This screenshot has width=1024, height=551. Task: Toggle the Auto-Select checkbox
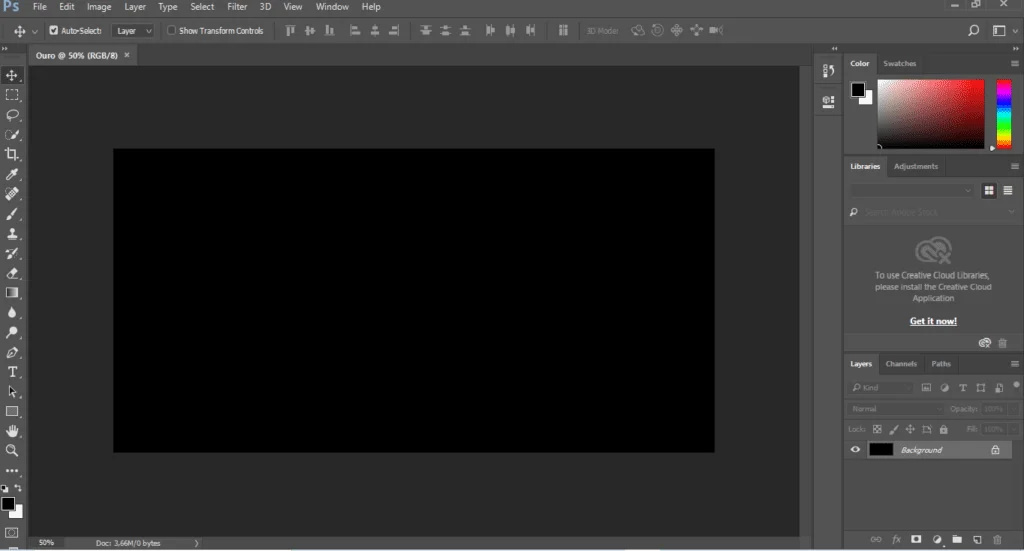(x=54, y=30)
